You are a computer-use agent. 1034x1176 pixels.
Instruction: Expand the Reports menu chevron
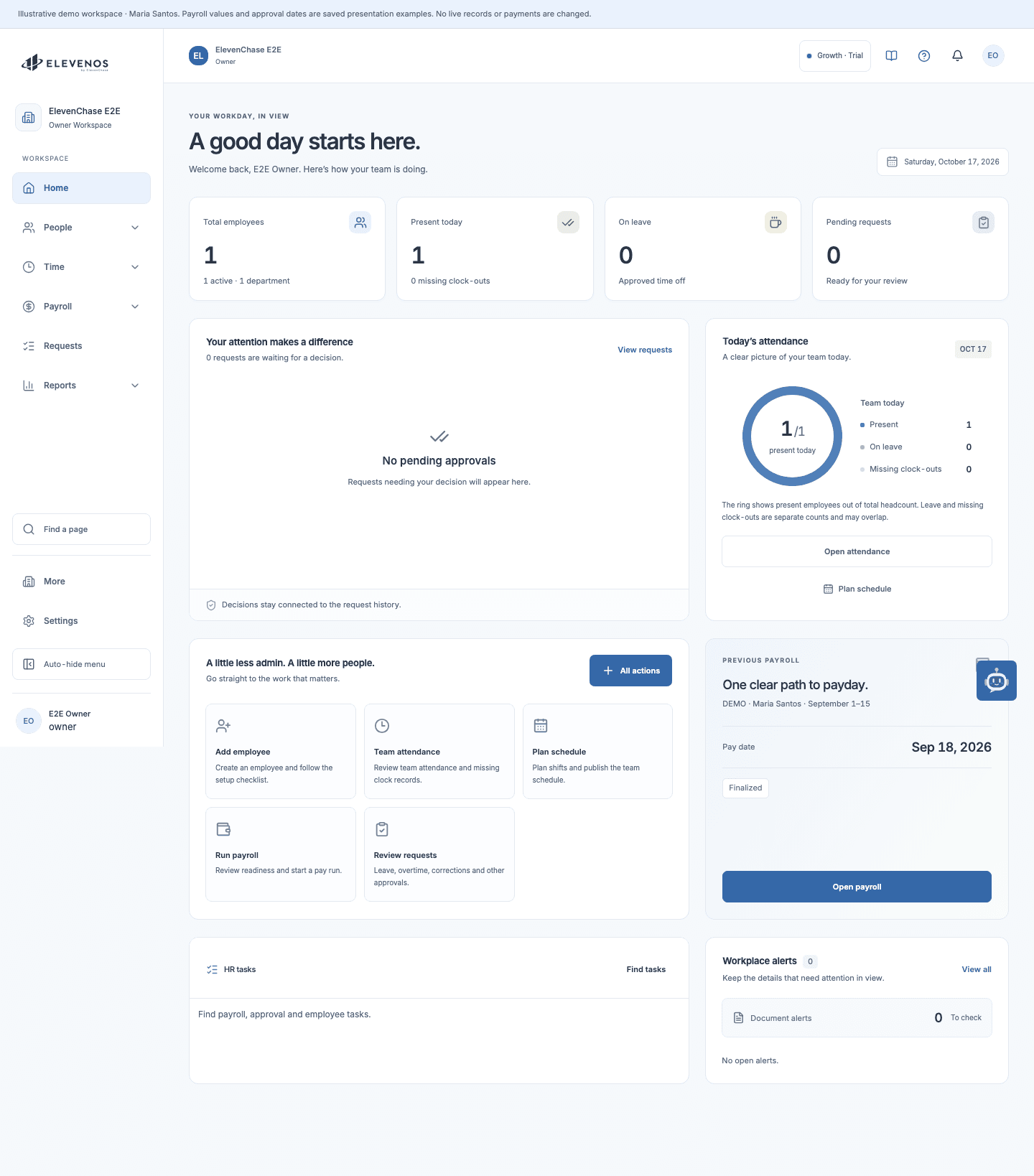click(x=135, y=386)
